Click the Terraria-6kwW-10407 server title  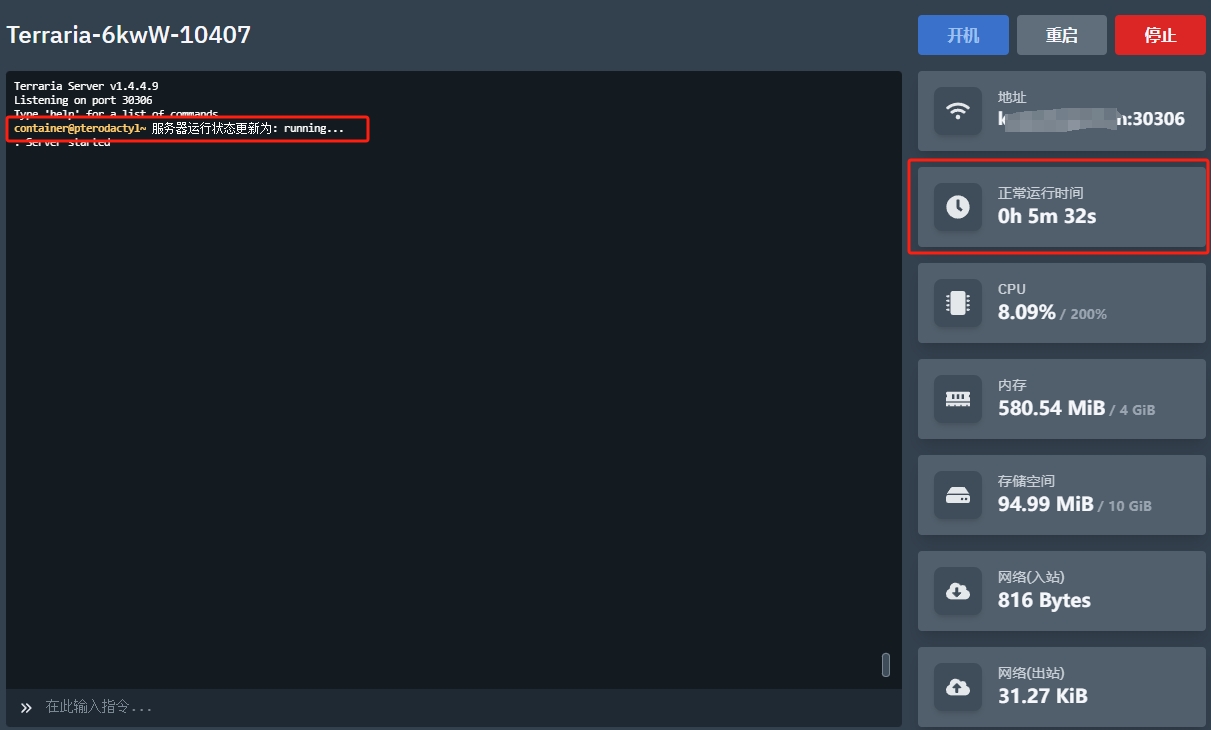point(129,35)
